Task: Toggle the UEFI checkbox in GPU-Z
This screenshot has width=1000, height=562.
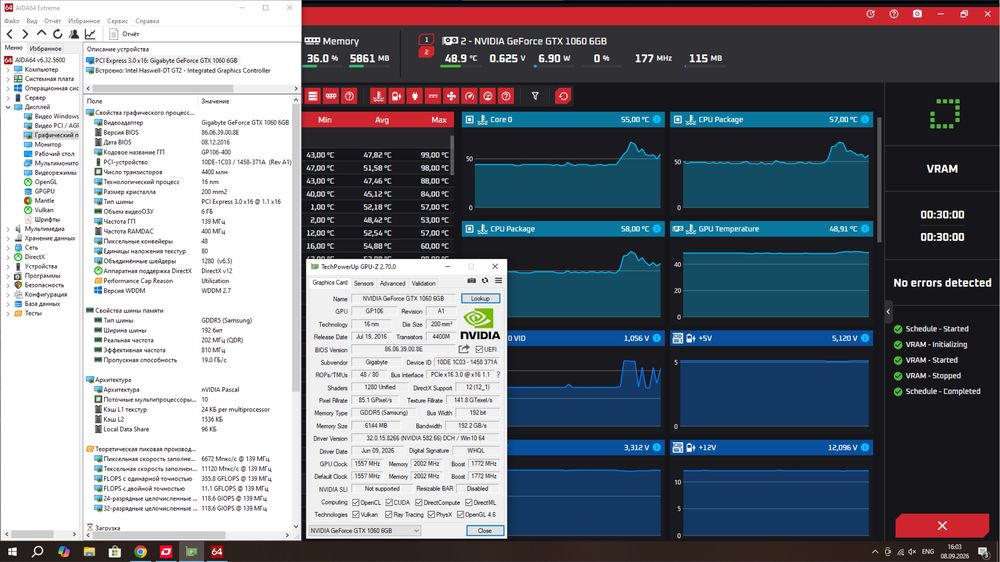Action: (x=479, y=350)
